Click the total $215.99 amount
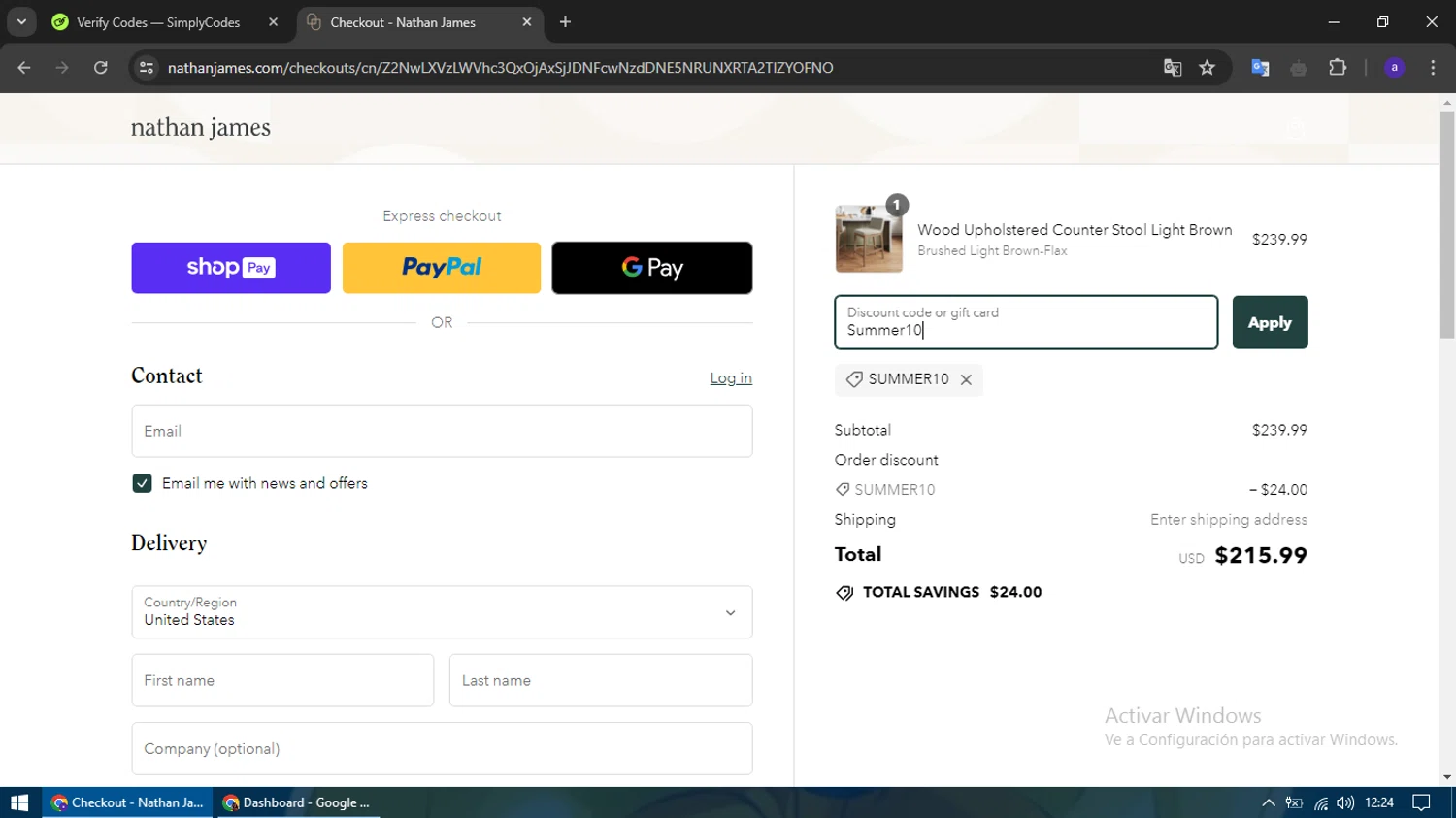This screenshot has height=818, width=1456. pos(1261,556)
